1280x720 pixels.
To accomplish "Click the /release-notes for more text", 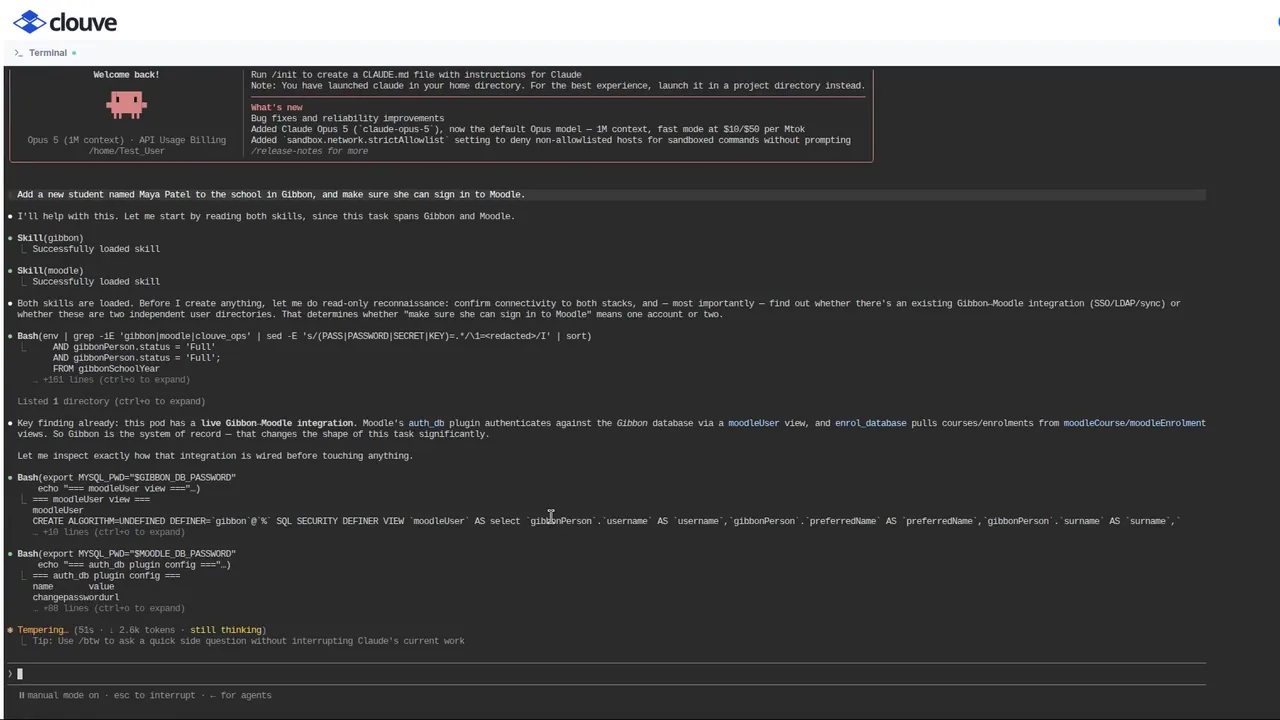I will (309, 151).
